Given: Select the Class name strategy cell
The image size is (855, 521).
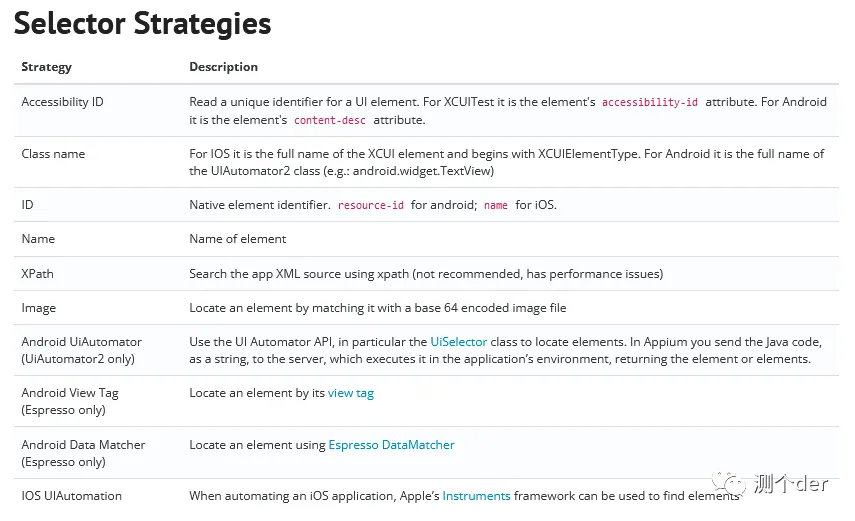Looking at the screenshot, I should click(x=53, y=154).
